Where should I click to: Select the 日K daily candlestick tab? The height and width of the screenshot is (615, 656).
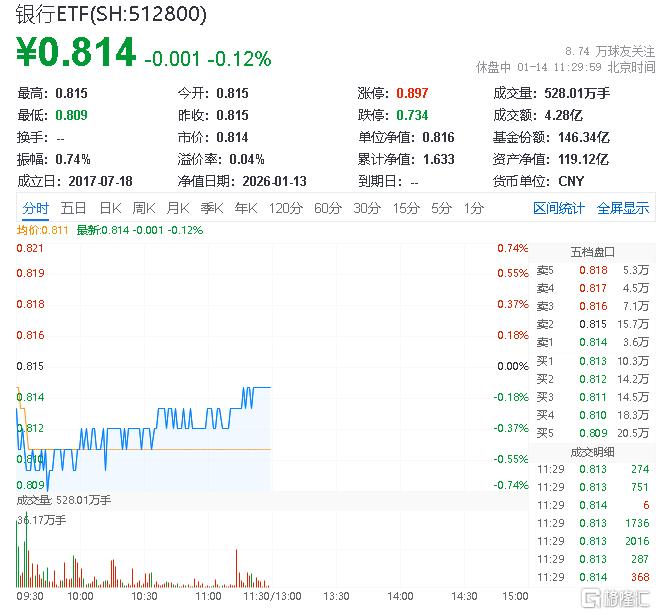(110, 208)
